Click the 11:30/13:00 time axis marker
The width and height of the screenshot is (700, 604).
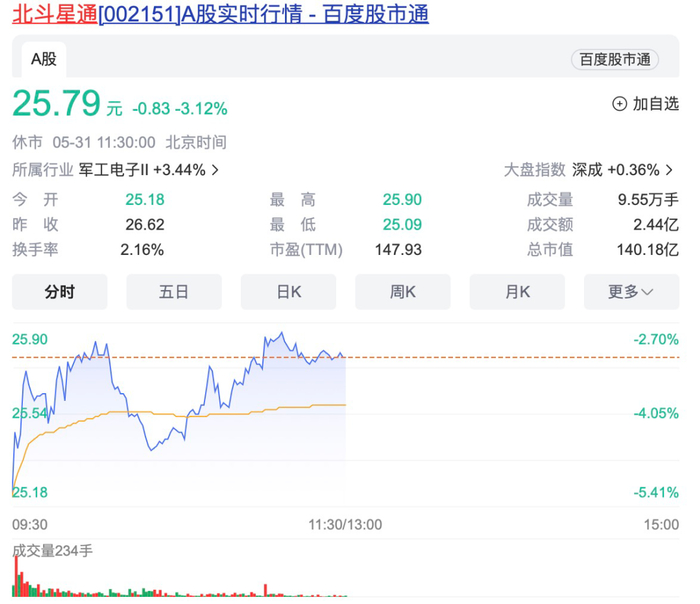click(345, 523)
